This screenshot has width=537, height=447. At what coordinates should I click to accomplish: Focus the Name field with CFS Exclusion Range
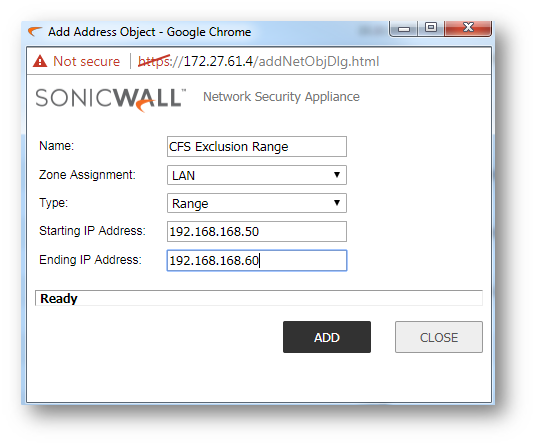click(257, 147)
